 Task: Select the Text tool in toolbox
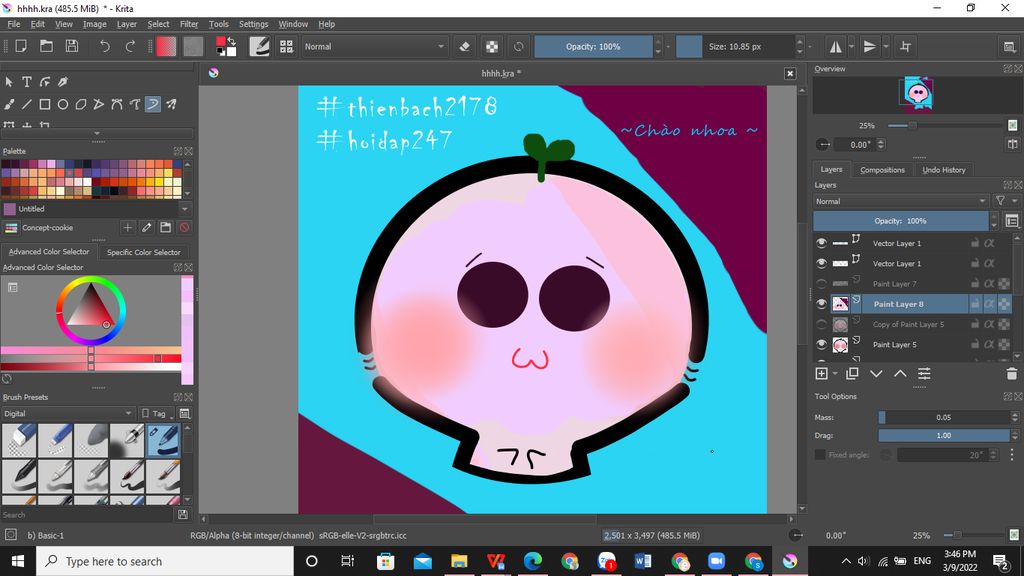click(27, 82)
